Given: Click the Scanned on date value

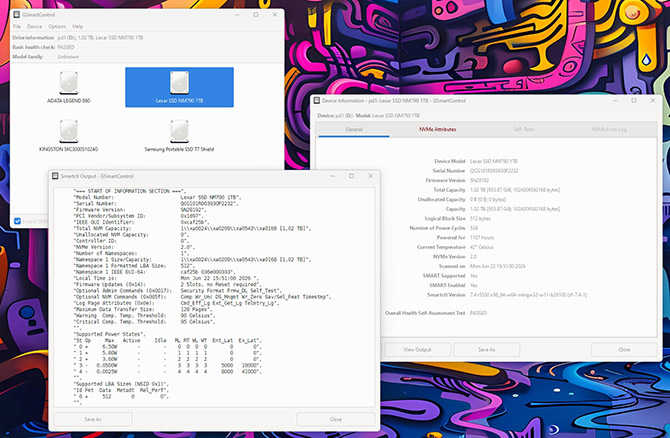Looking at the screenshot, I should [x=498, y=266].
